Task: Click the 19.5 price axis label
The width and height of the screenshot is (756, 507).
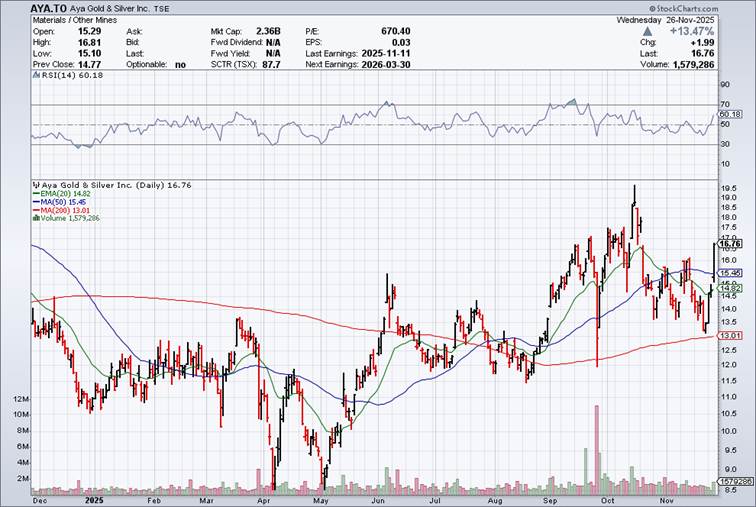Action: [729, 188]
